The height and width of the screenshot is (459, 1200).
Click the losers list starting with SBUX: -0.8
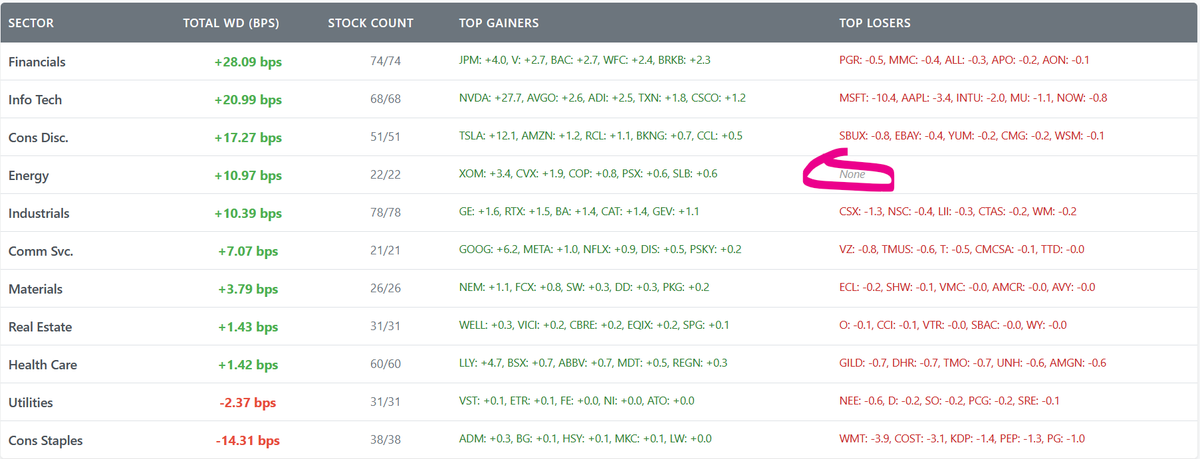tap(971, 137)
